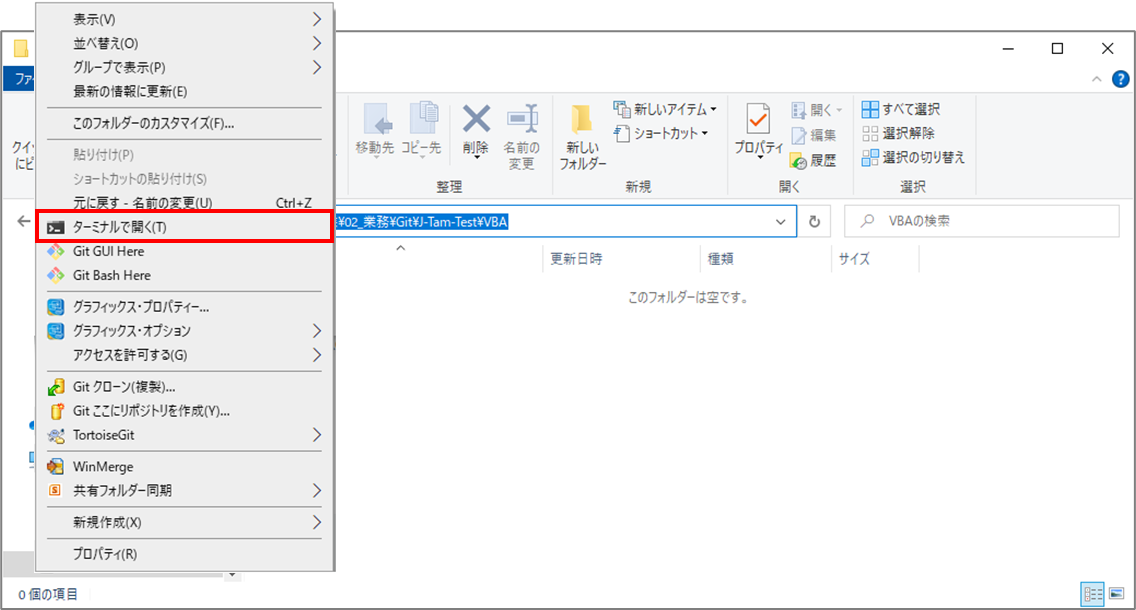Open the グループで表示(P) submenu
This screenshot has height=610, width=1136.
185,67
